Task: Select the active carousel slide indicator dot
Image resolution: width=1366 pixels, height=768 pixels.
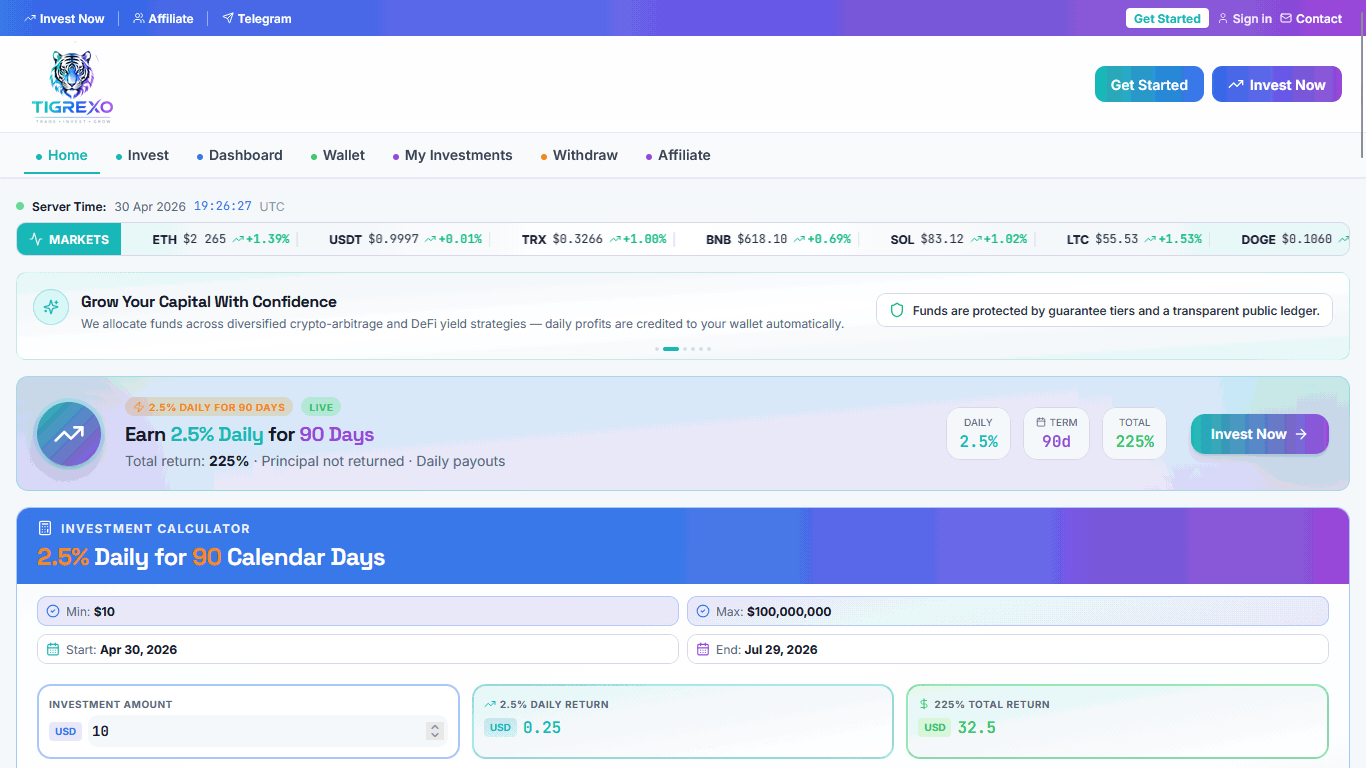Action: [x=671, y=349]
